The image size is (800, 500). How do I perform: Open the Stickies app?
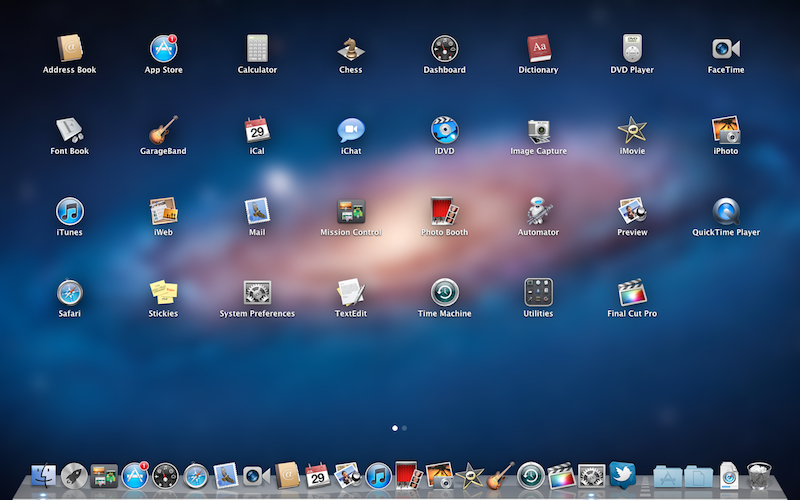[163, 292]
